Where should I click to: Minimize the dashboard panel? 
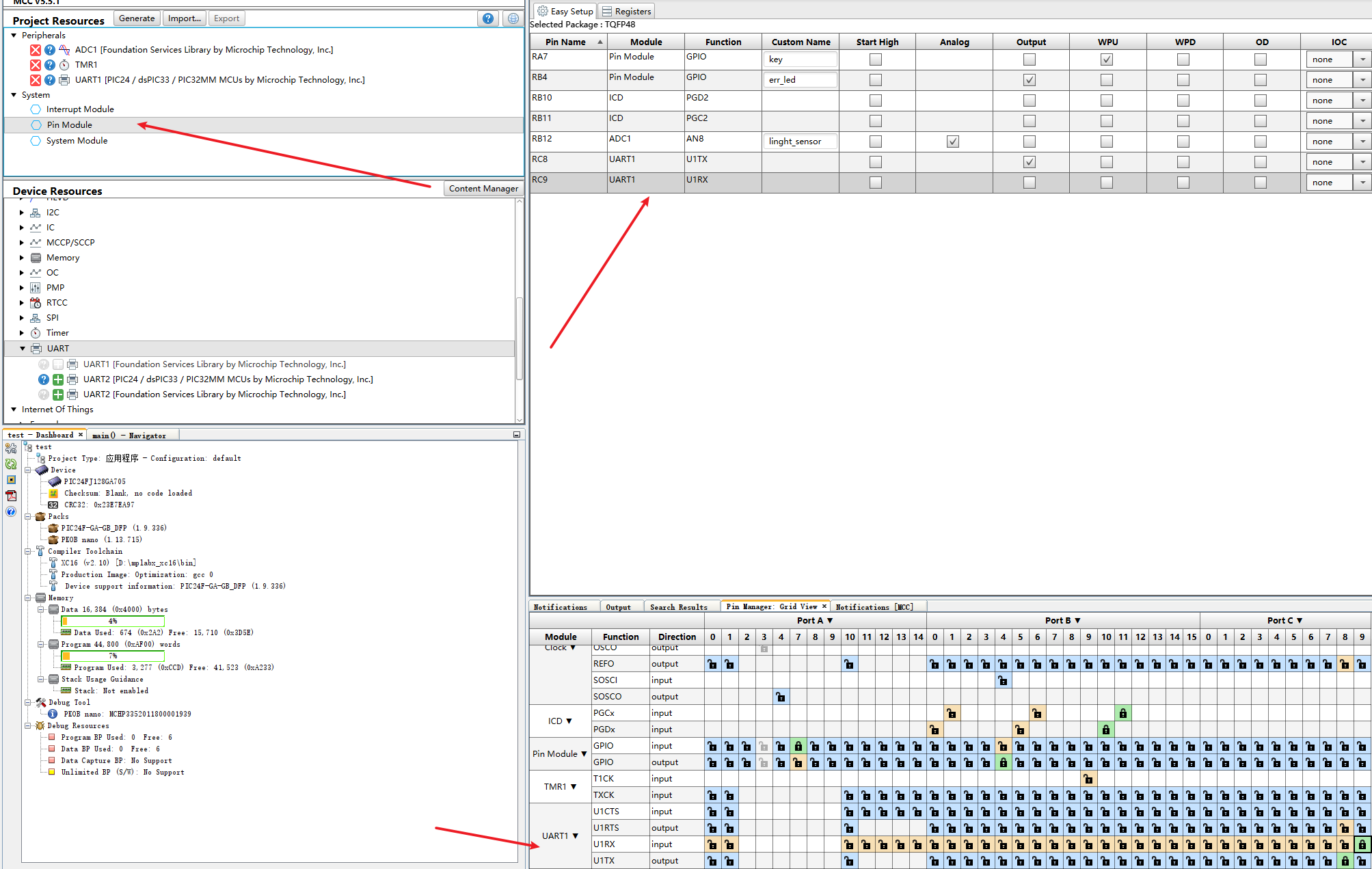click(x=517, y=435)
